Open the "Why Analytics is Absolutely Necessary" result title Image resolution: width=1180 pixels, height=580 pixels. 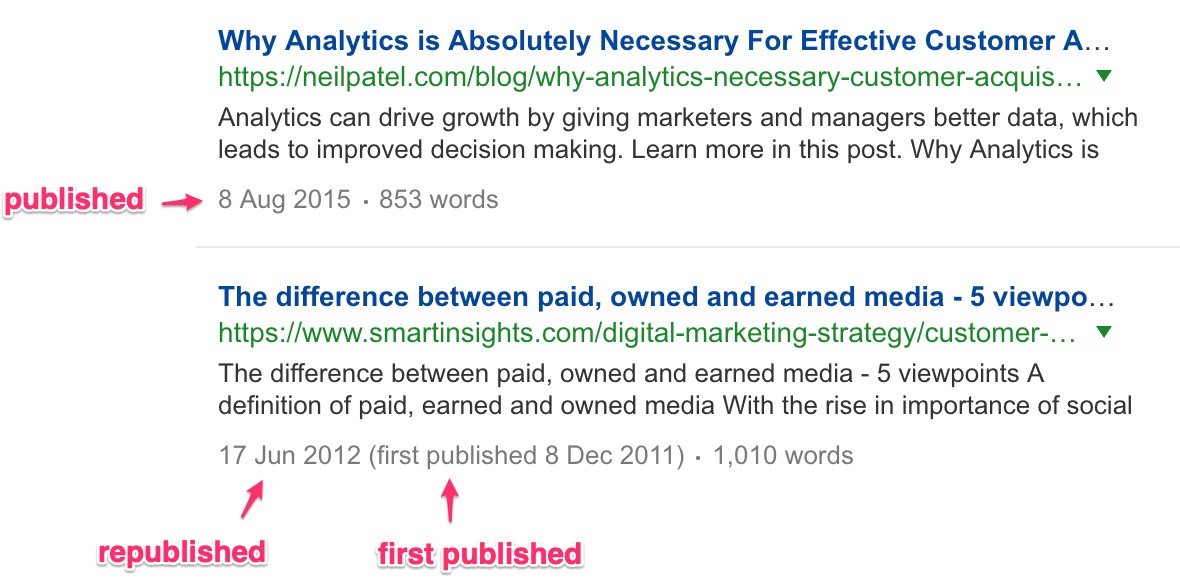[x=663, y=41]
